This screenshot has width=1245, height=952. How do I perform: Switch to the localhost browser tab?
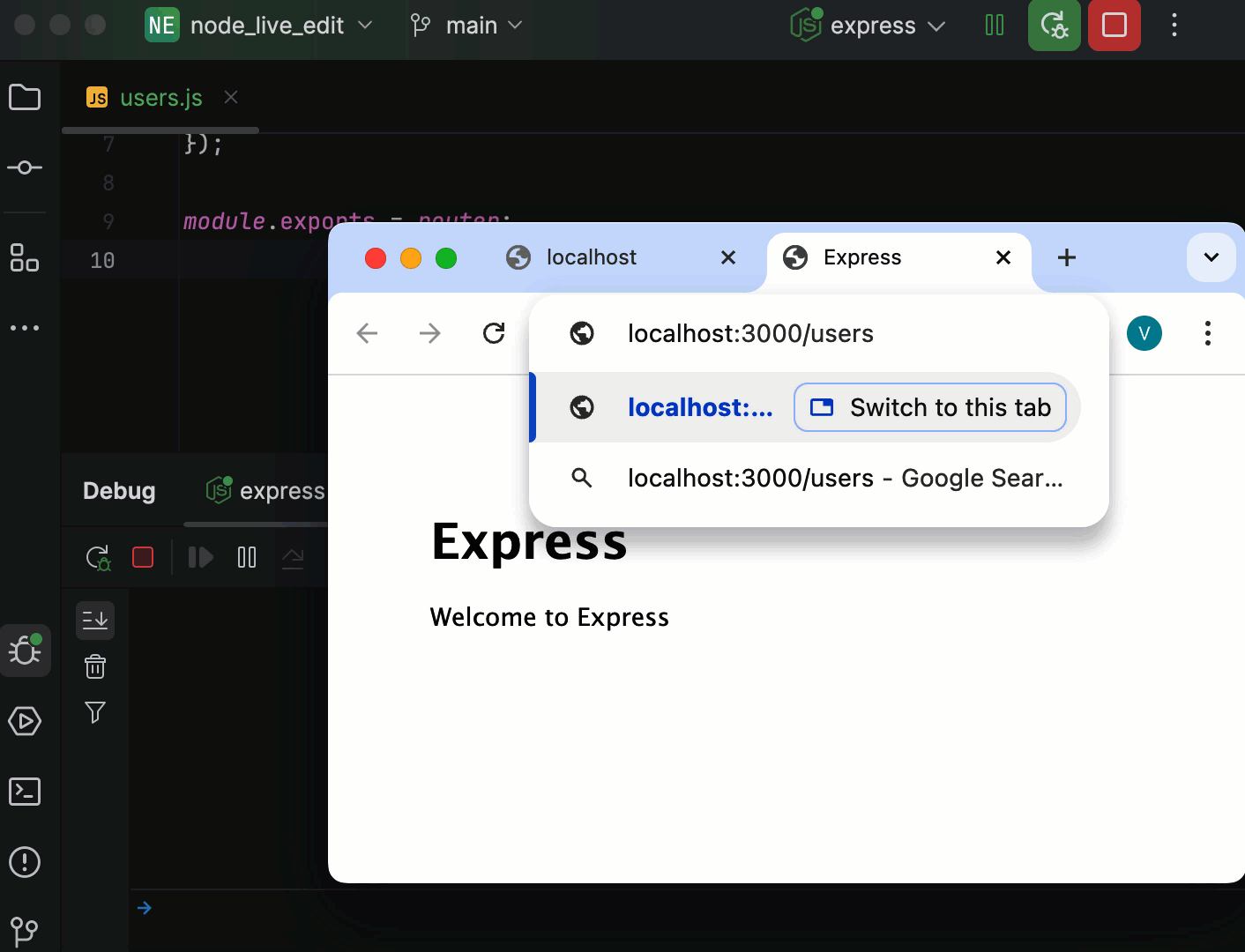591,257
